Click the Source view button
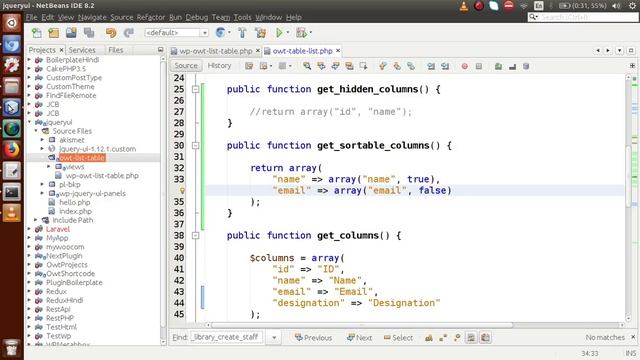Viewport: 640px width, 360px height. point(186,66)
